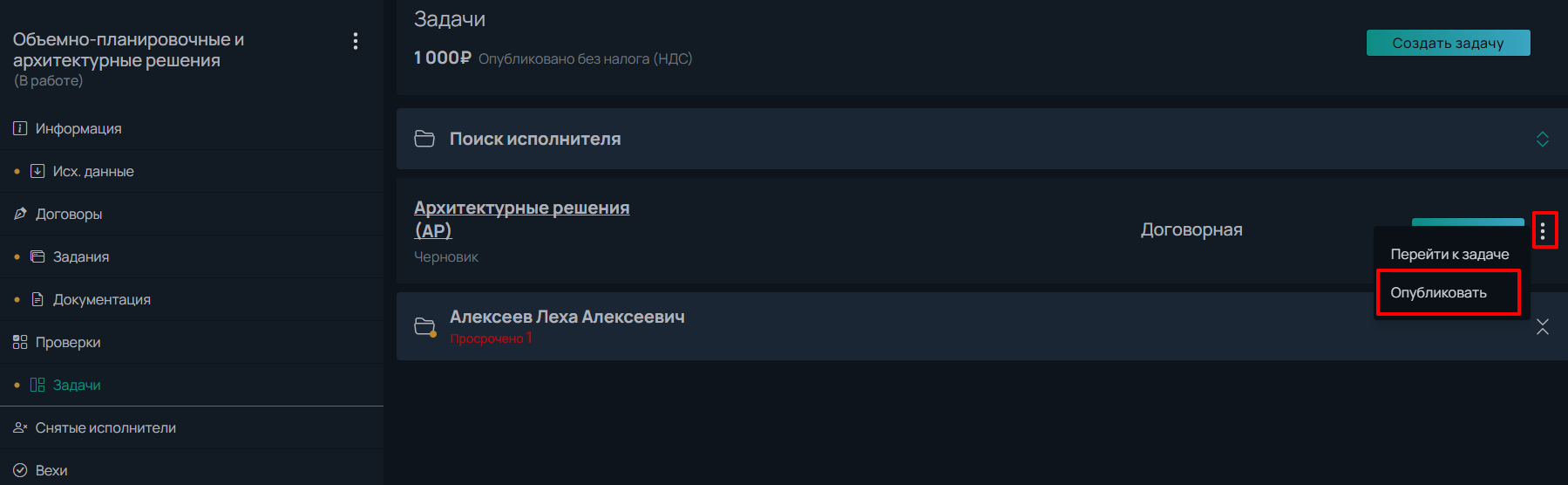Click folder icon of Алексеев Леха Алексеевич
Screen dimensions: 1568x485
pos(425,326)
